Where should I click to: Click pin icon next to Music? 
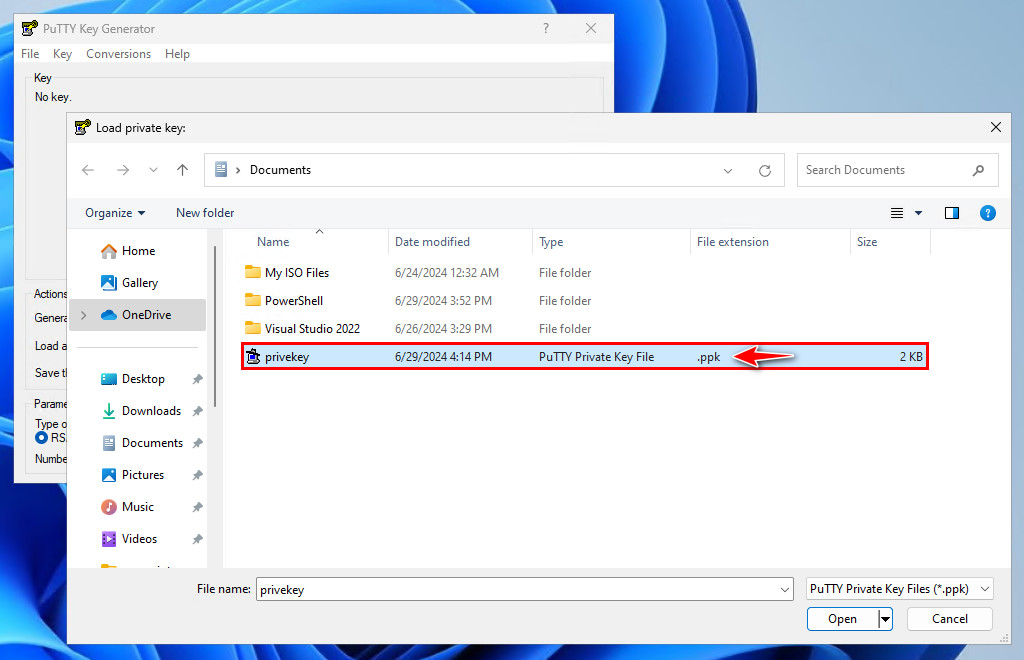coord(197,507)
